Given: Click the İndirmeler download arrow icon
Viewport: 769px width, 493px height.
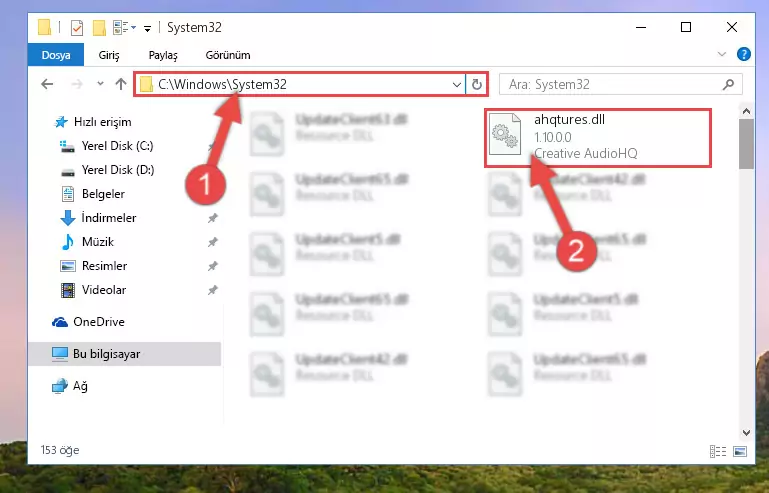Looking at the screenshot, I should [x=67, y=218].
